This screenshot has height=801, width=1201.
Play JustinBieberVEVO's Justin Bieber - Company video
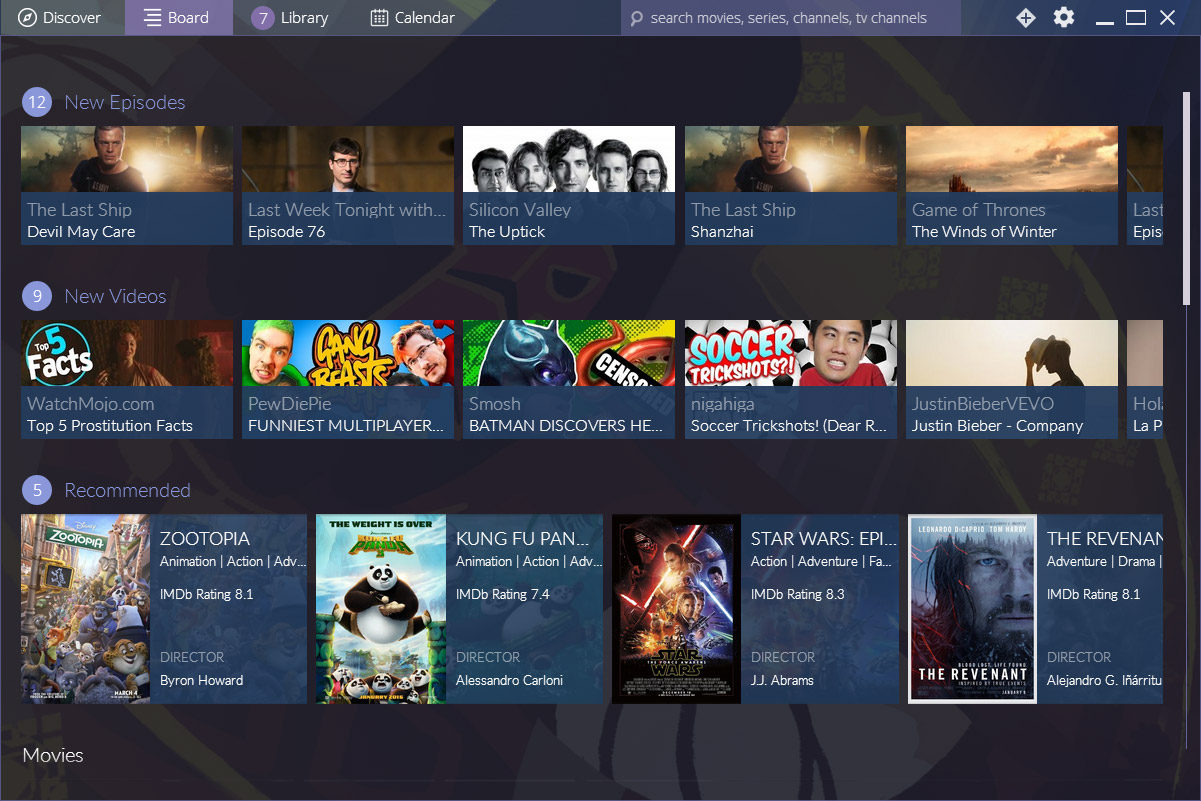(1012, 379)
